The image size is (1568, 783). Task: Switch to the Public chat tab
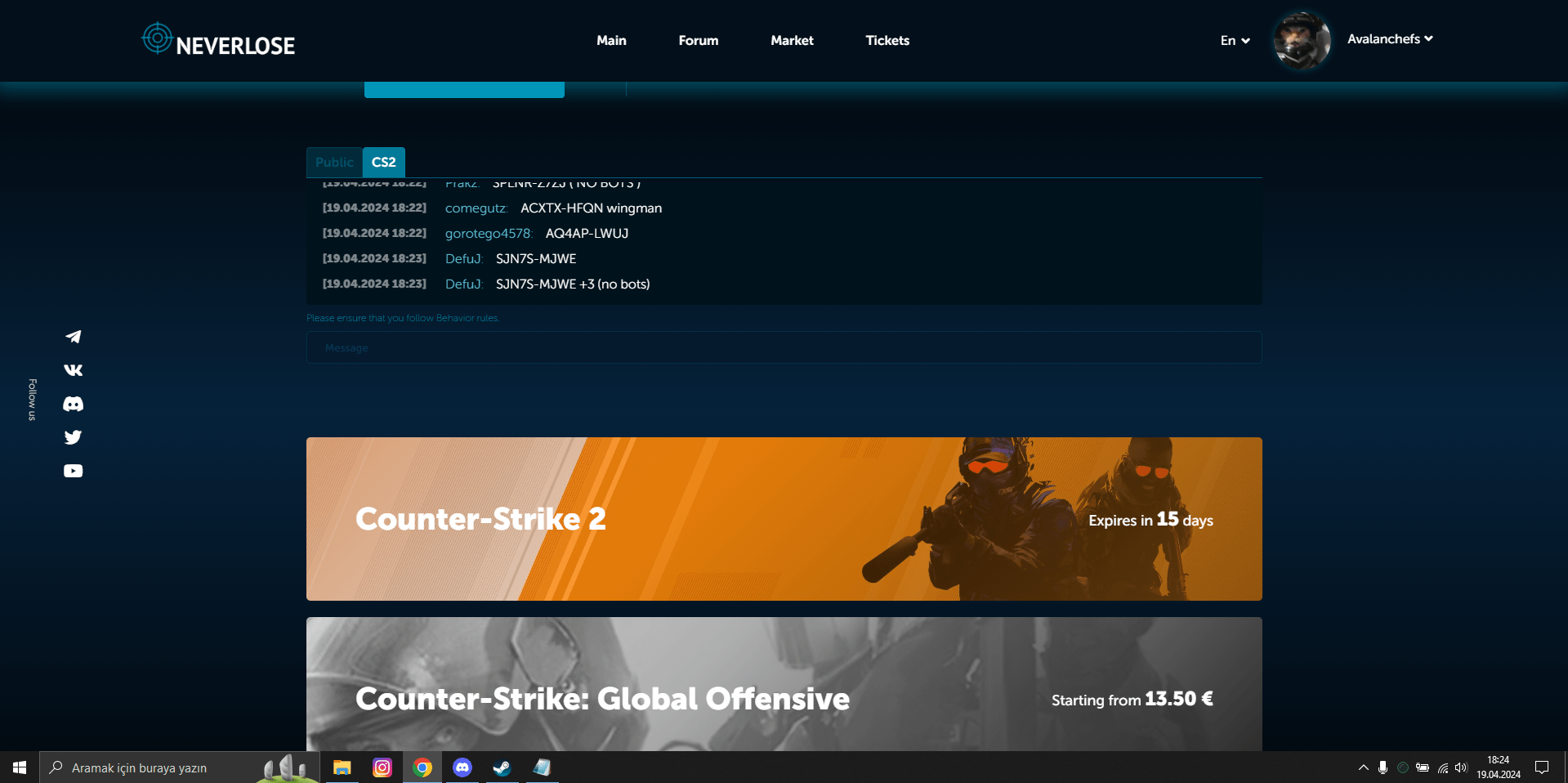pyautogui.click(x=334, y=162)
